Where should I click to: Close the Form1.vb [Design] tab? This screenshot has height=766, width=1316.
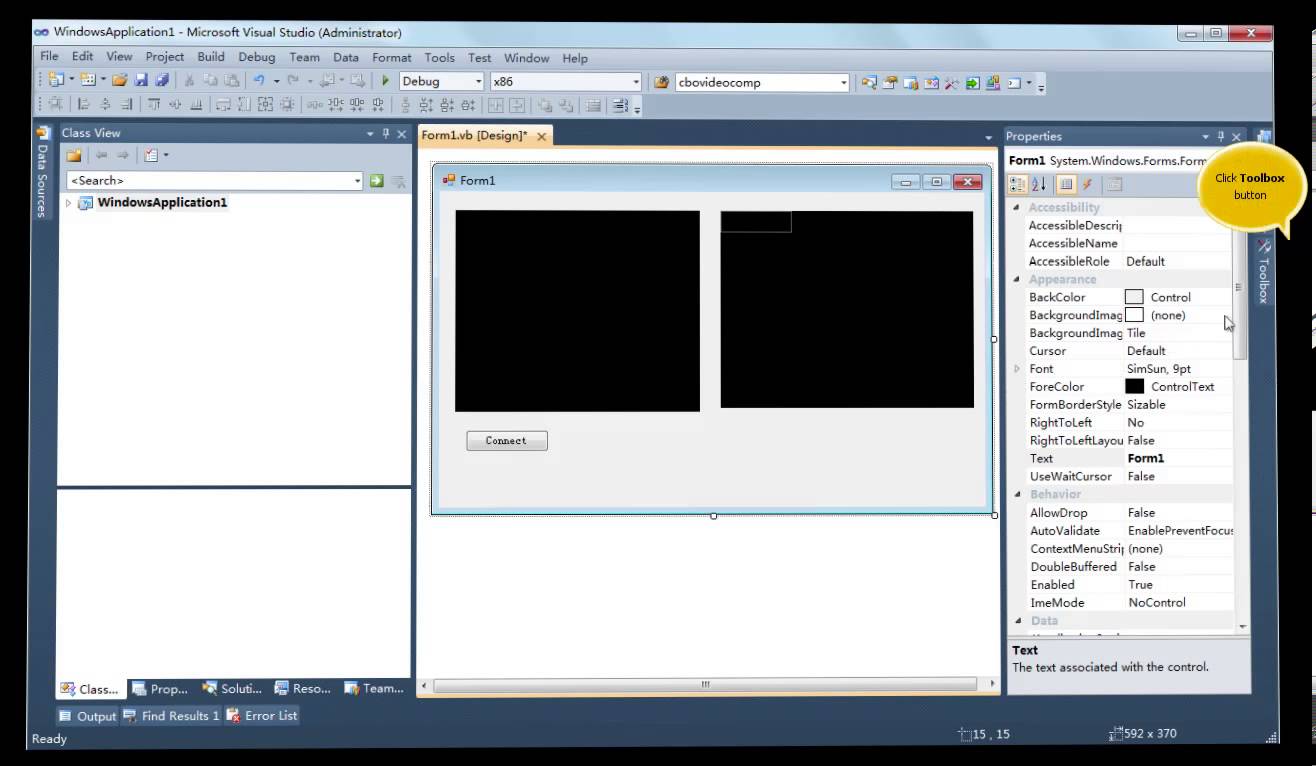tap(541, 137)
